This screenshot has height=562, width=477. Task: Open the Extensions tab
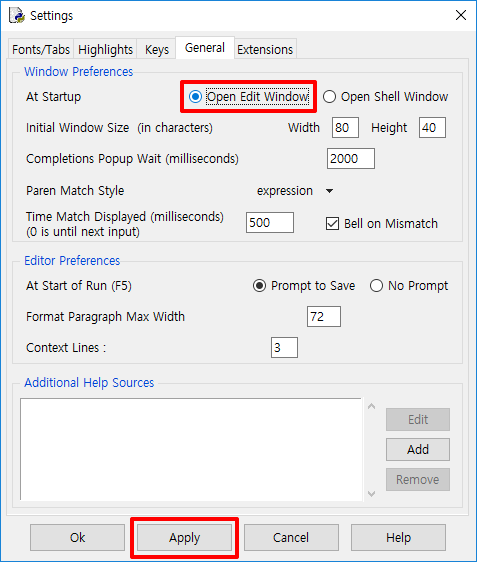pyautogui.click(x=265, y=49)
